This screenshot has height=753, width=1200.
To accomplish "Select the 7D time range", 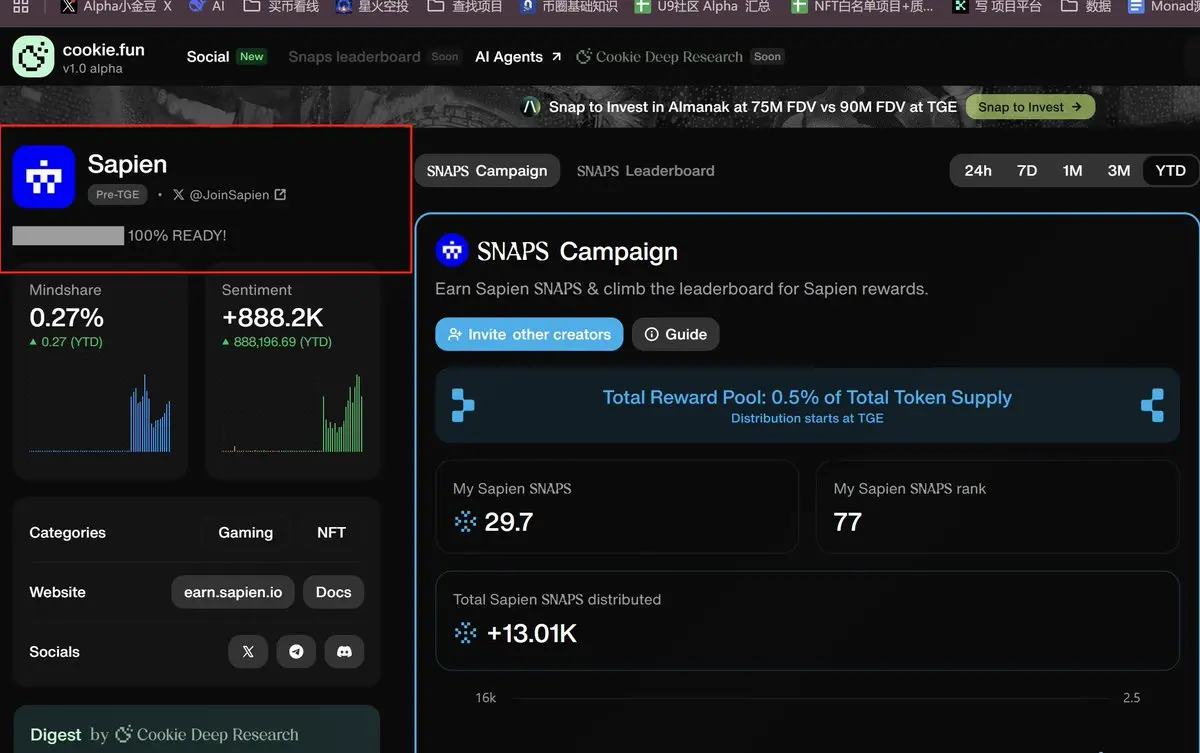I will (x=1027, y=171).
